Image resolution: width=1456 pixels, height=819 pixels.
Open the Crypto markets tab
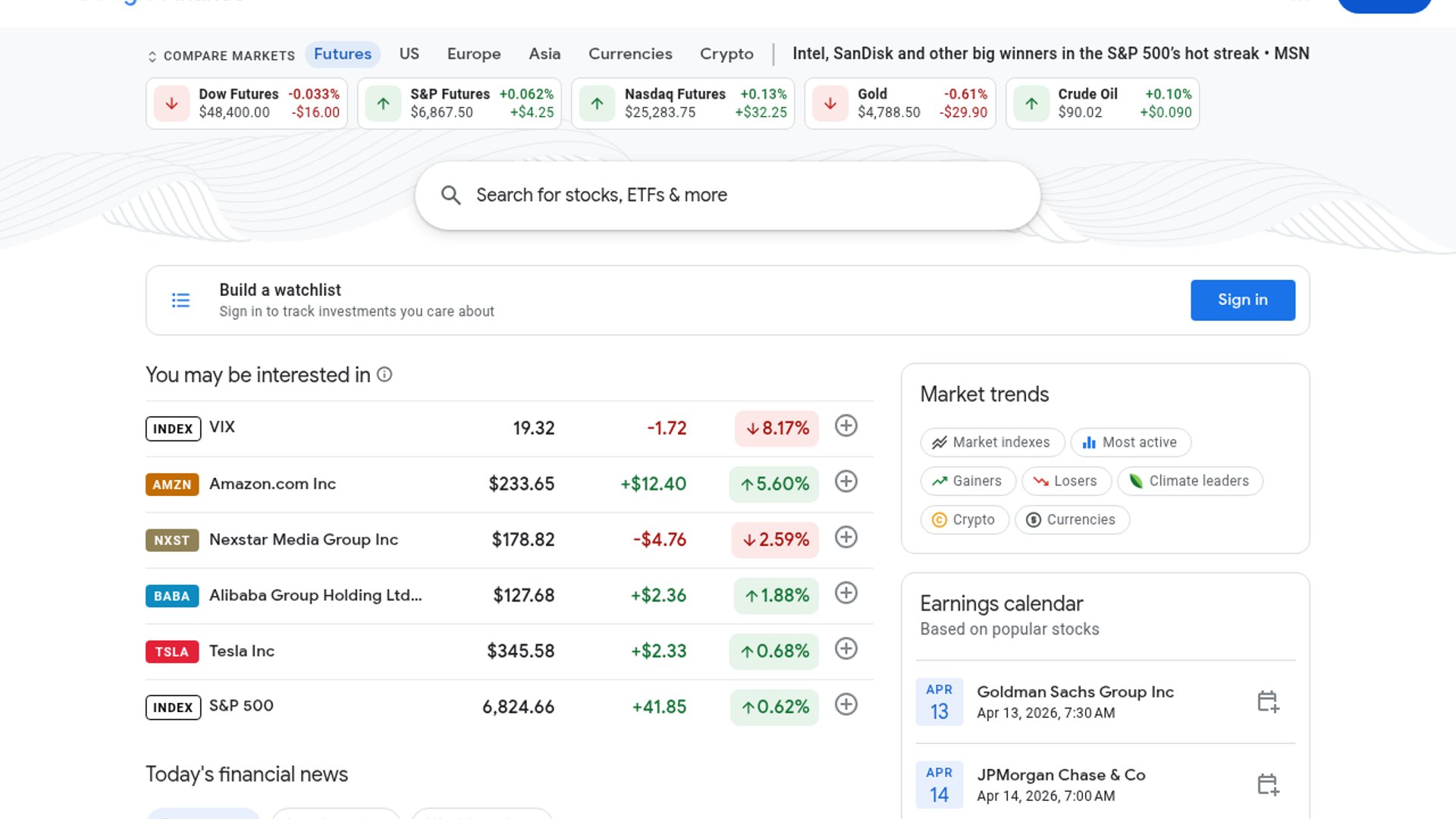[726, 54]
